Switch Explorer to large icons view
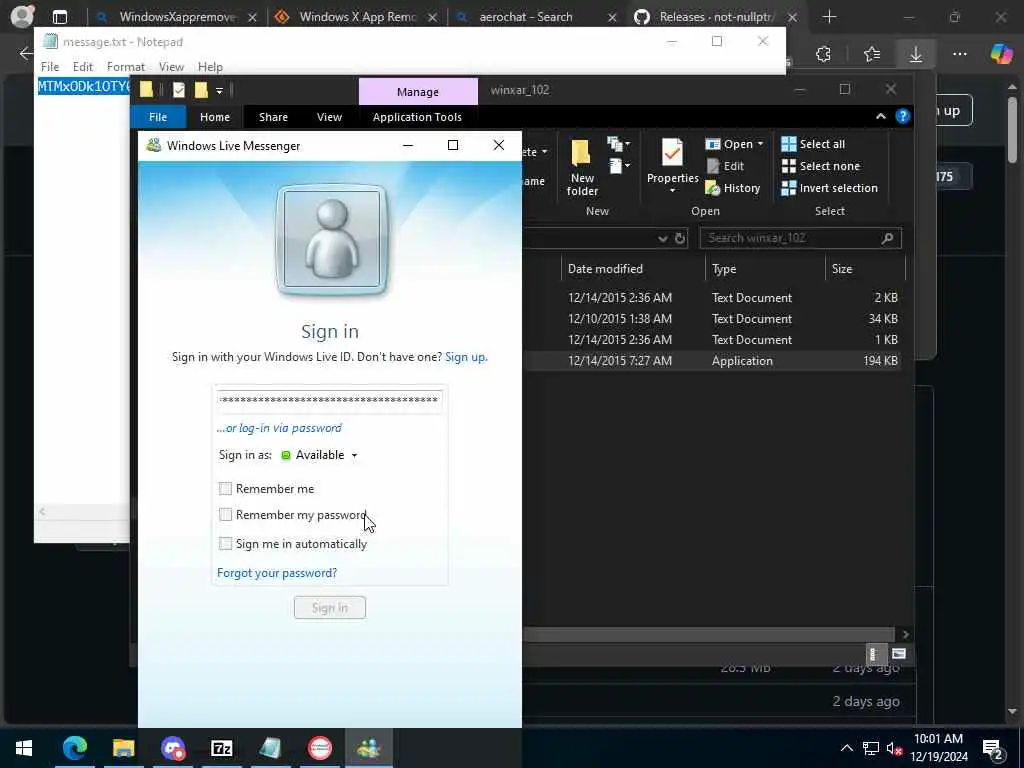The height and width of the screenshot is (768, 1024). pyautogui.click(x=899, y=654)
